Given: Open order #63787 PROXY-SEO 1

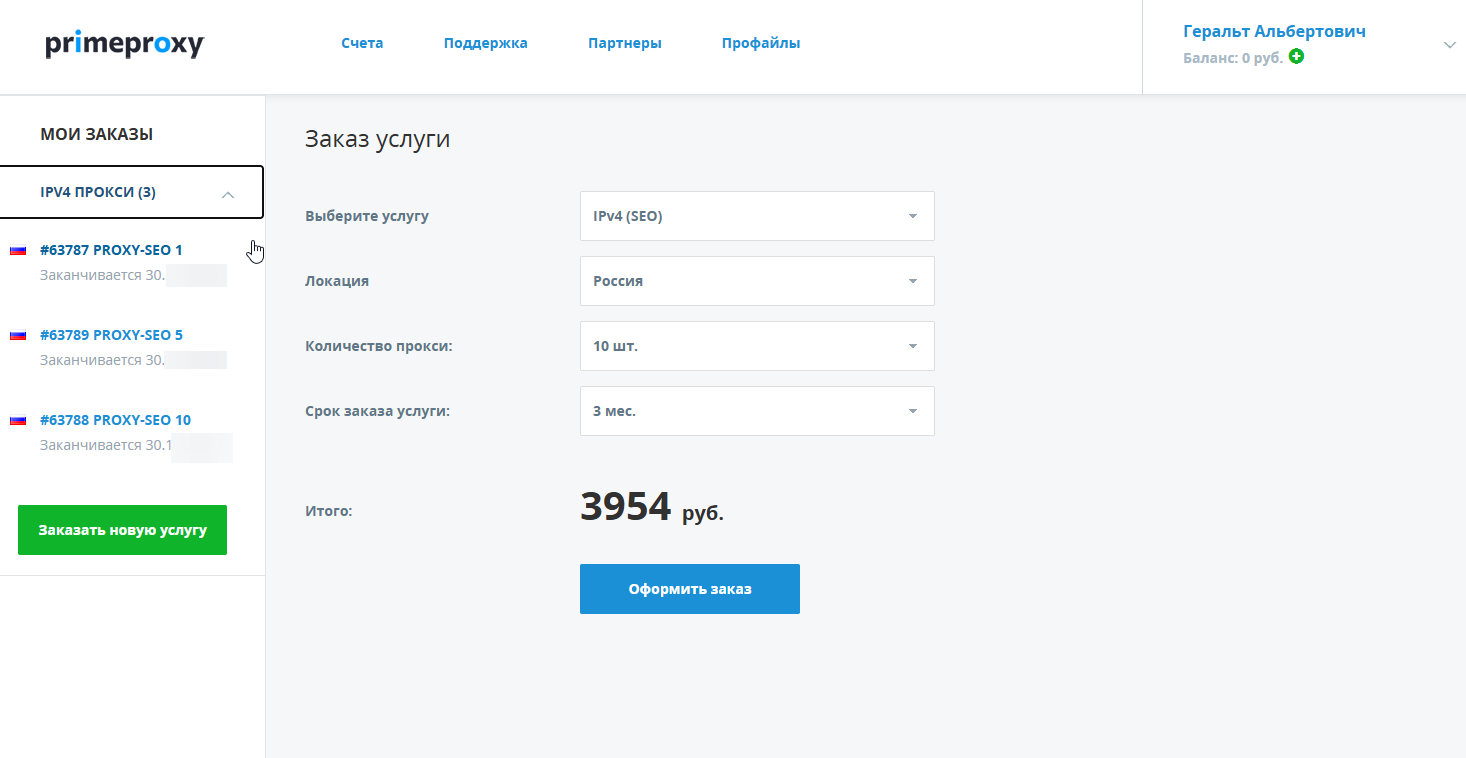Looking at the screenshot, I should pos(111,250).
